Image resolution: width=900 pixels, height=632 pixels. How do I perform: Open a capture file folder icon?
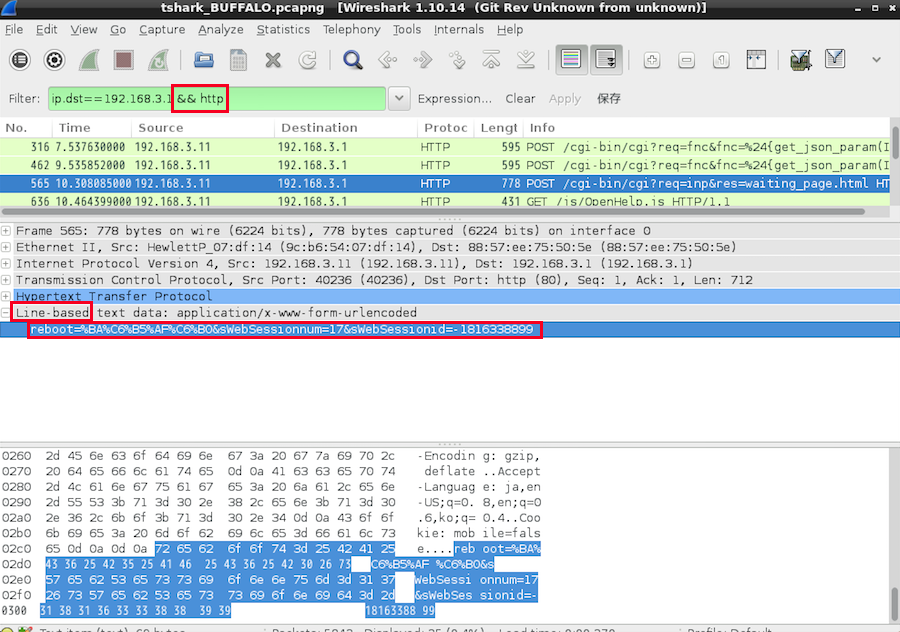coord(204,60)
